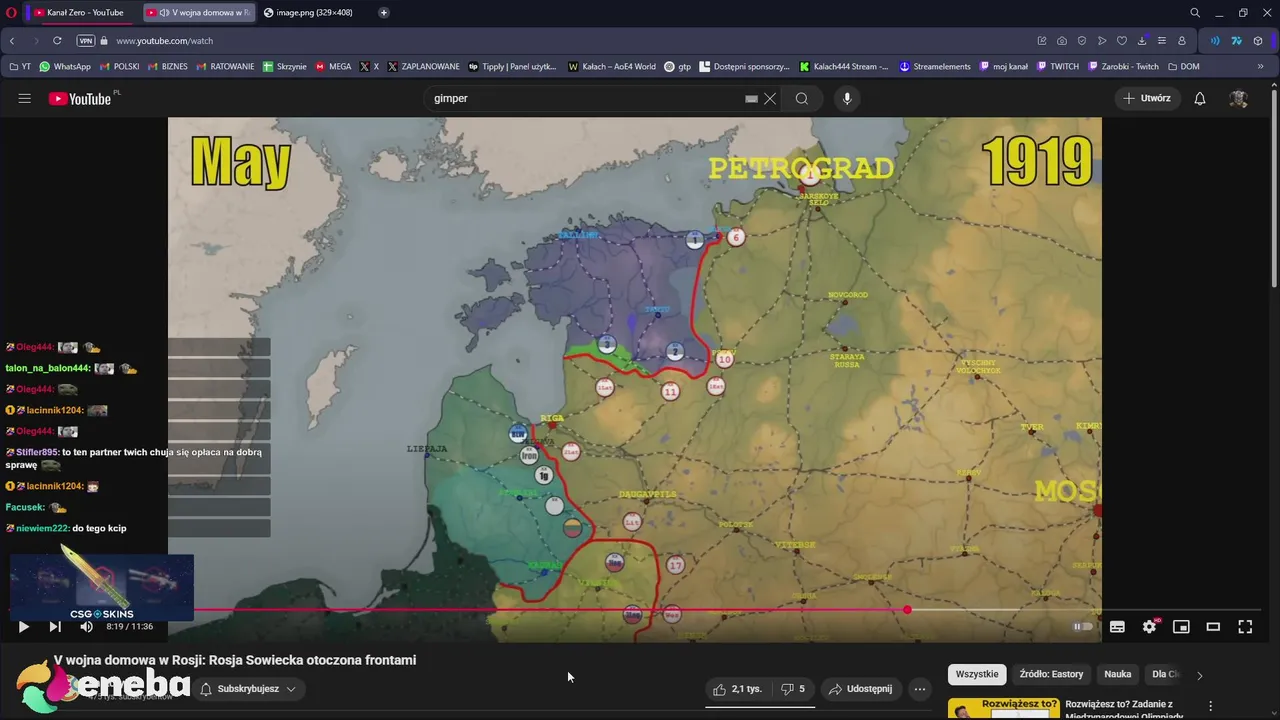This screenshot has height=720, width=1280.
Task: Open the RATOWANIE bookmark folder
Action: [x=225, y=67]
